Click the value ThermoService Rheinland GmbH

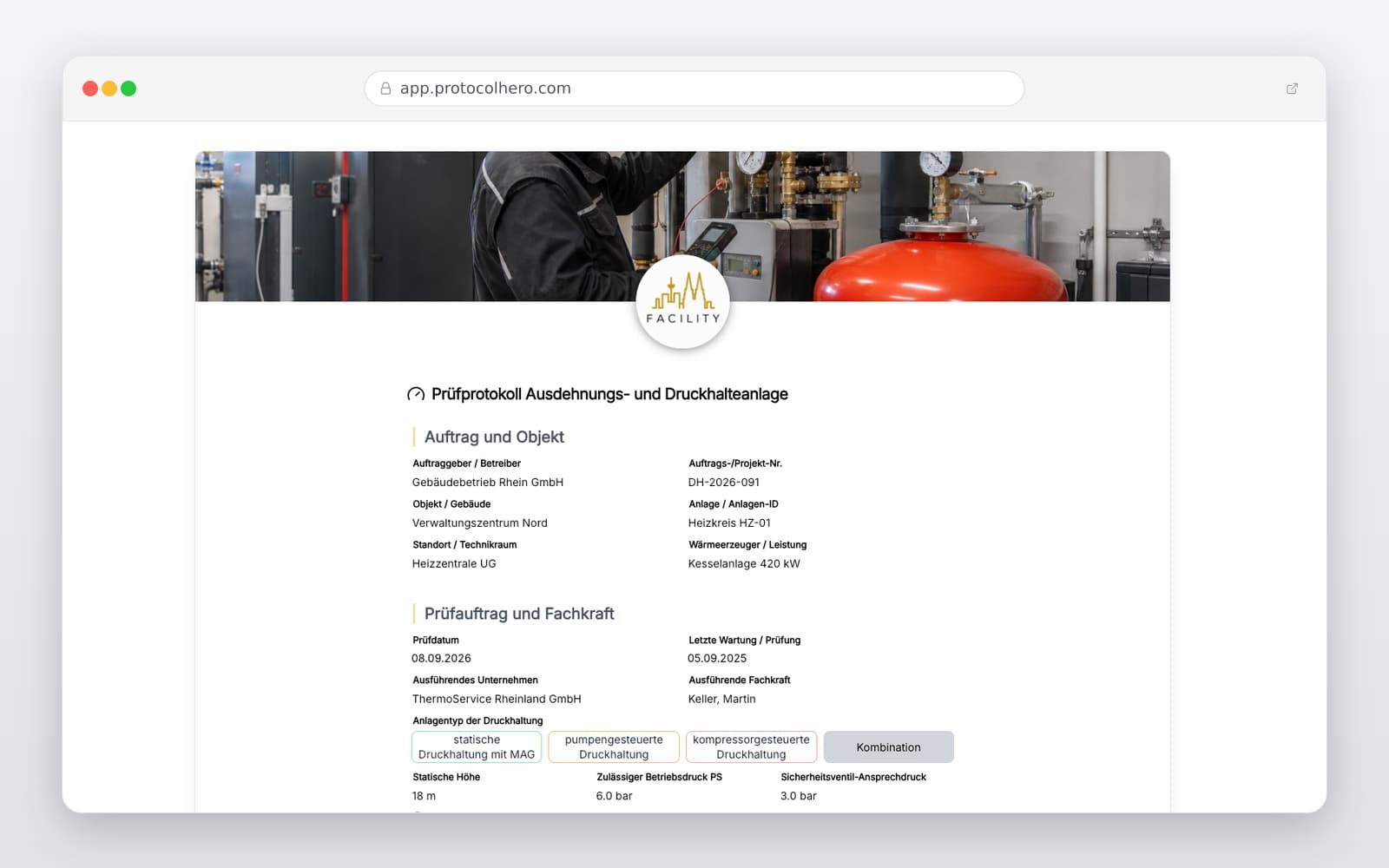pyautogui.click(x=497, y=700)
